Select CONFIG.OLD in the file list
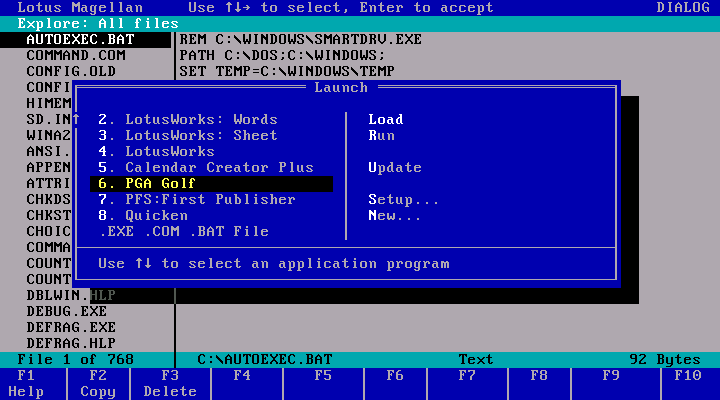720x400 pixels. tap(71, 72)
